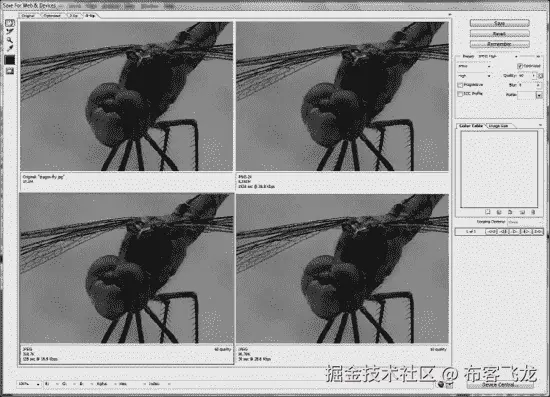The image size is (550, 397).
Task: Switch to the 2-Up tab
Action: click(x=73, y=15)
